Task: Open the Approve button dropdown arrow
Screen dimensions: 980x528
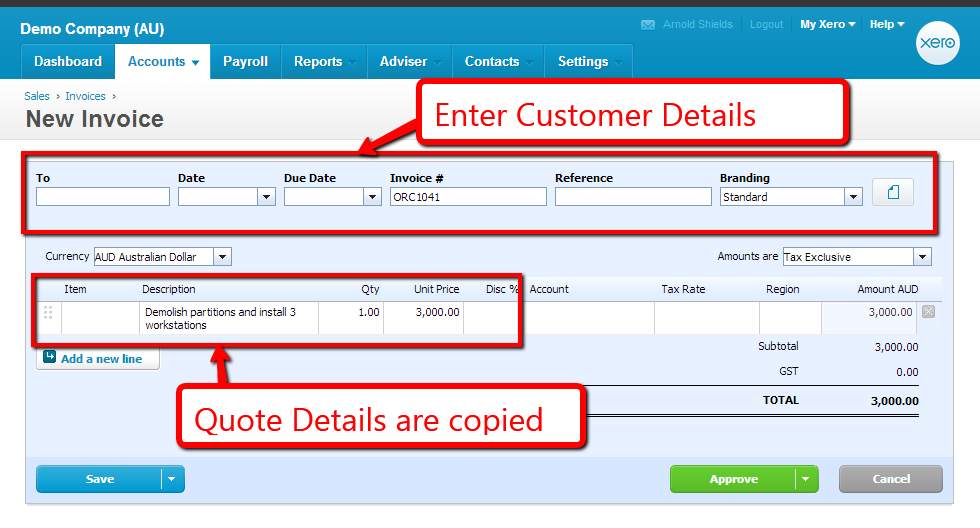Action: (806, 479)
